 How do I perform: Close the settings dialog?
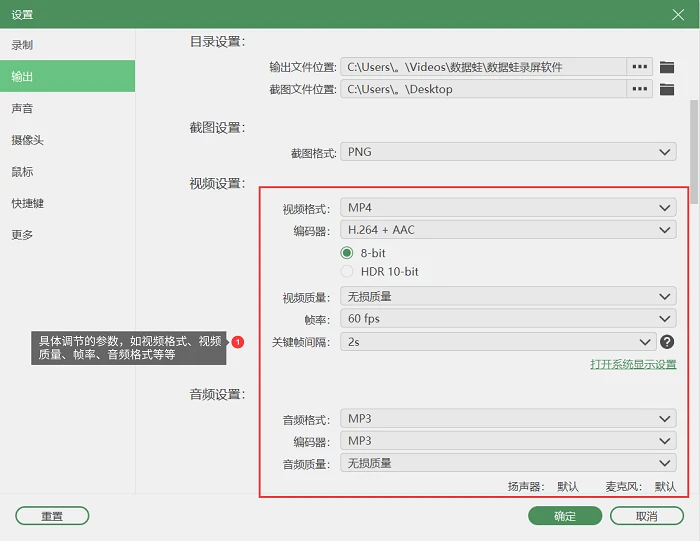[x=678, y=15]
